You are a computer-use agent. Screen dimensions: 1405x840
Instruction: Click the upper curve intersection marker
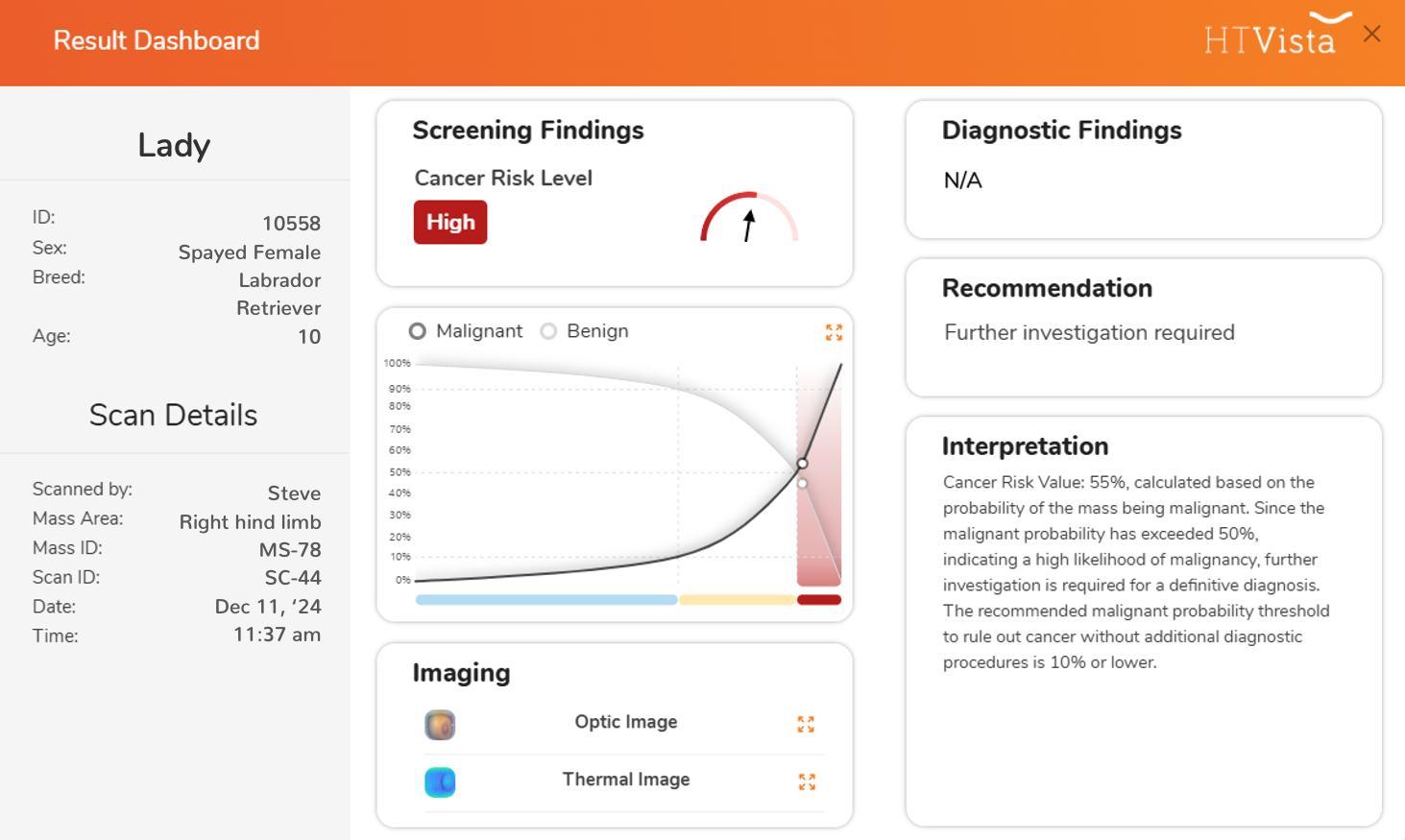click(802, 464)
